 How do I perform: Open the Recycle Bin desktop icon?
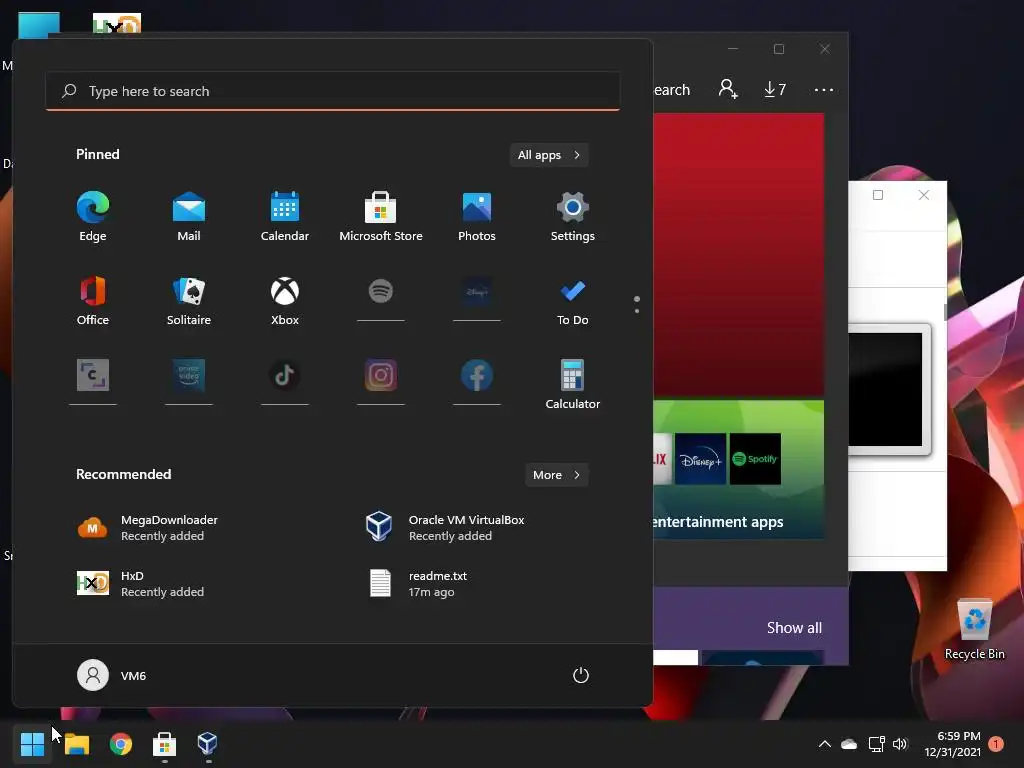(974, 630)
